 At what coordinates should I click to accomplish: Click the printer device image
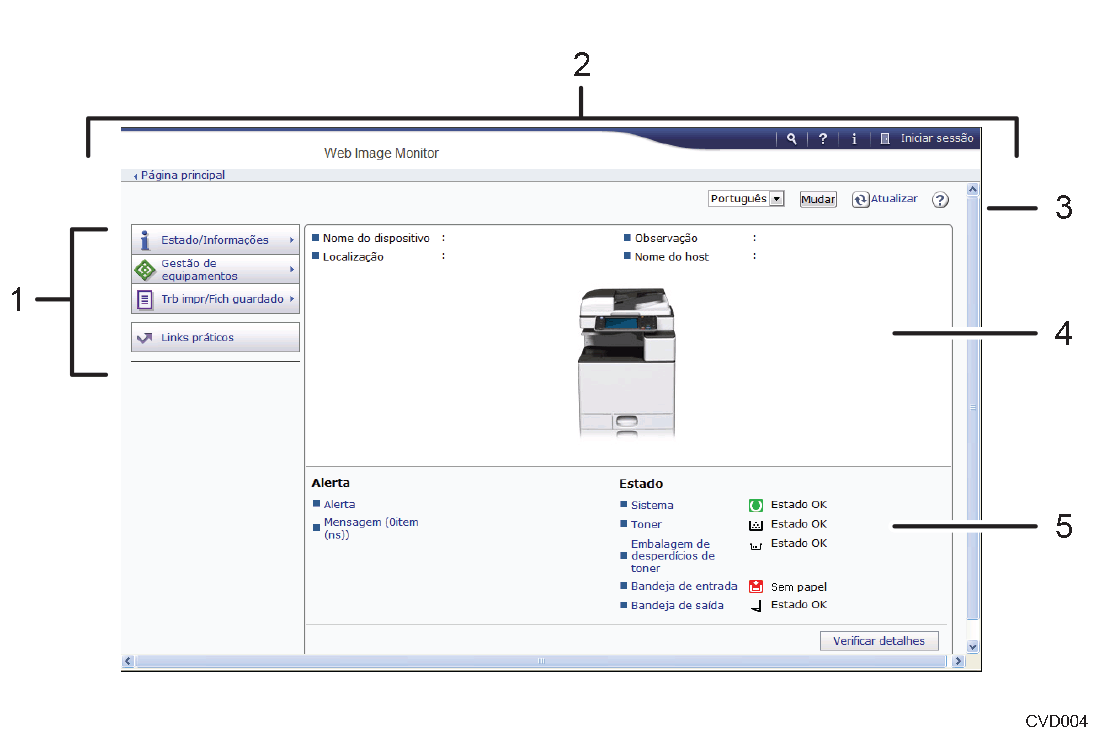click(x=626, y=362)
